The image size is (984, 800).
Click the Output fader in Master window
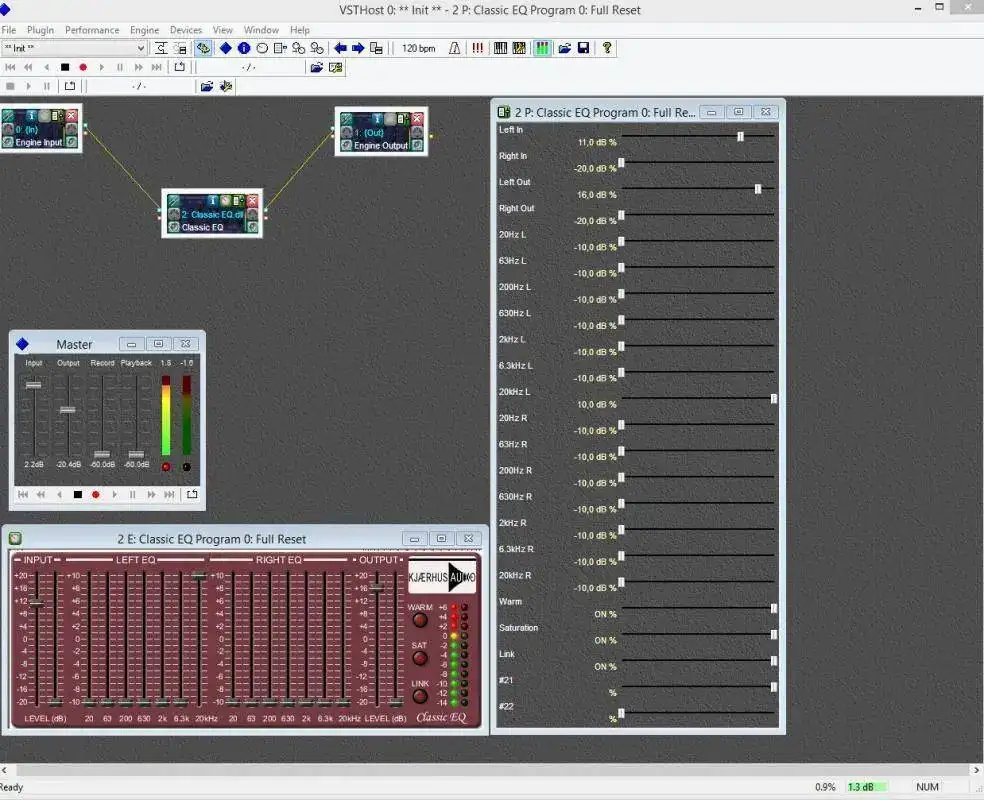pyautogui.click(x=67, y=409)
